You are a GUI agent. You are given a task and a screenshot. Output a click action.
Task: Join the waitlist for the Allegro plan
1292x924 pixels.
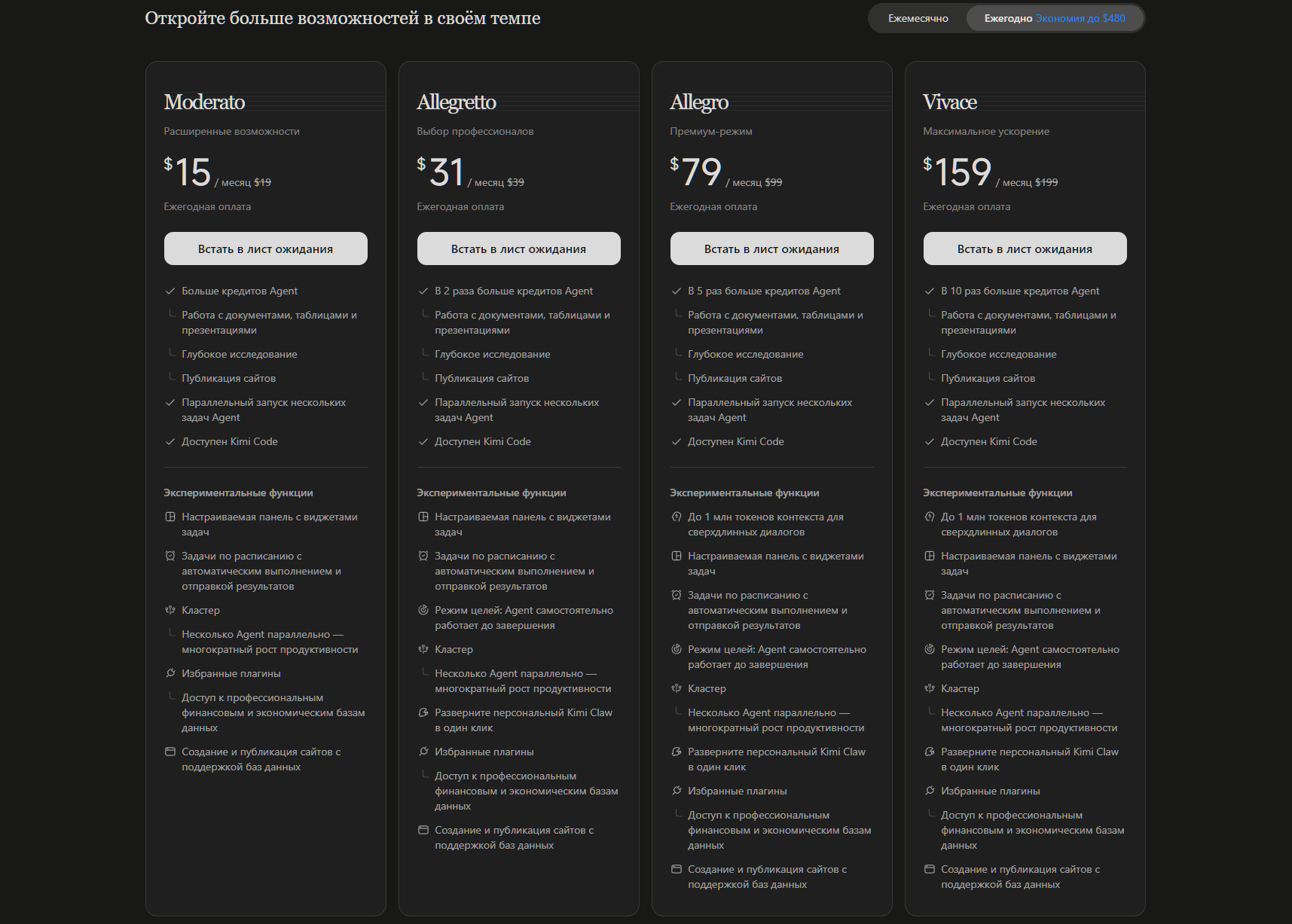pos(771,249)
